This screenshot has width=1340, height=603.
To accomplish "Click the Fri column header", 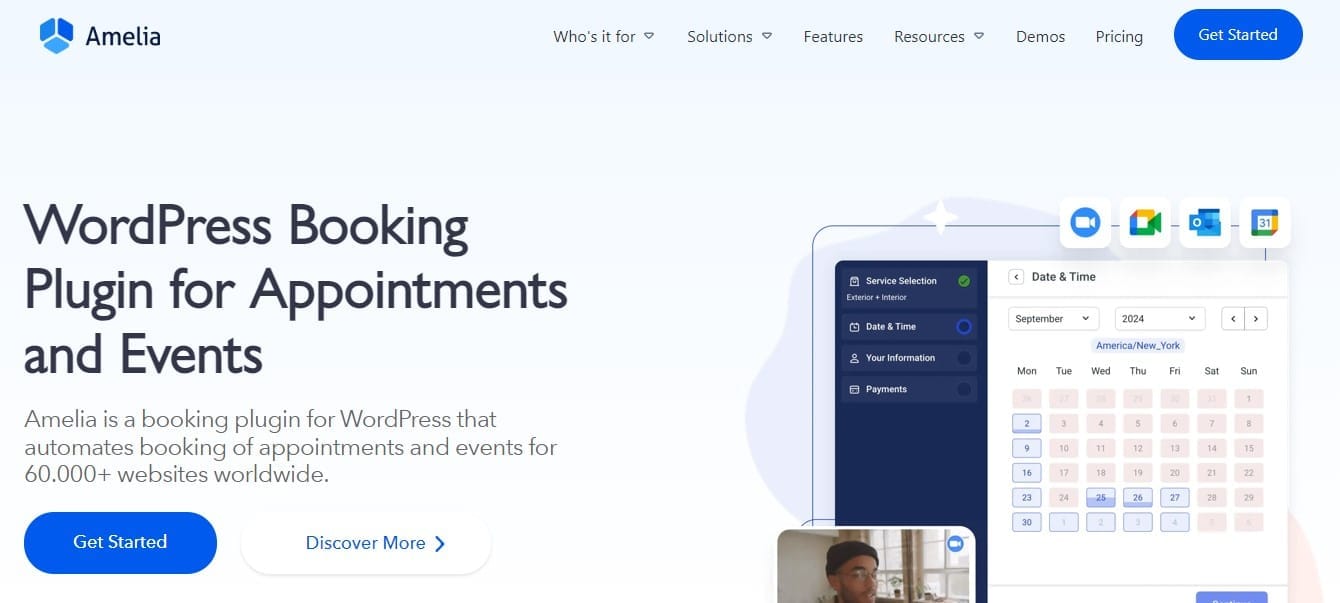I will (1175, 371).
